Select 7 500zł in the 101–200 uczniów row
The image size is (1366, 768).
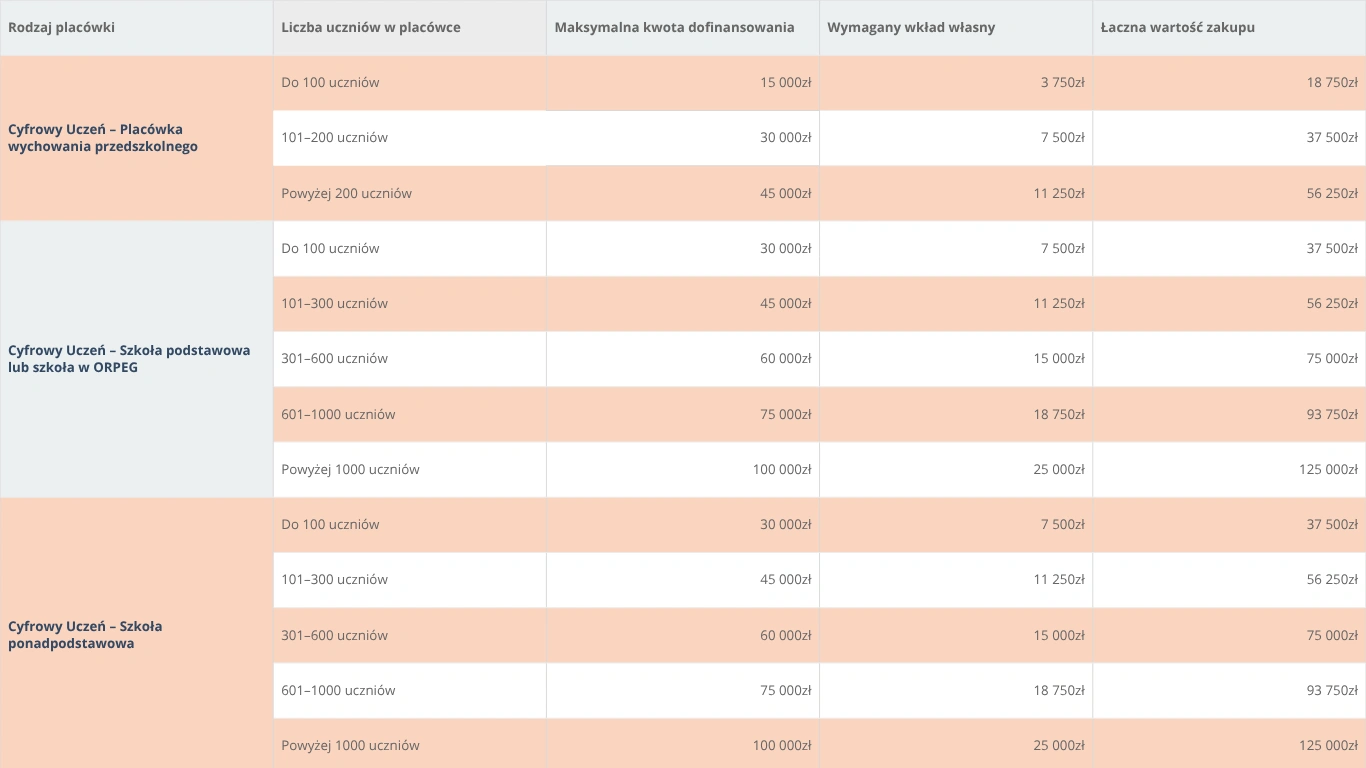tap(956, 138)
